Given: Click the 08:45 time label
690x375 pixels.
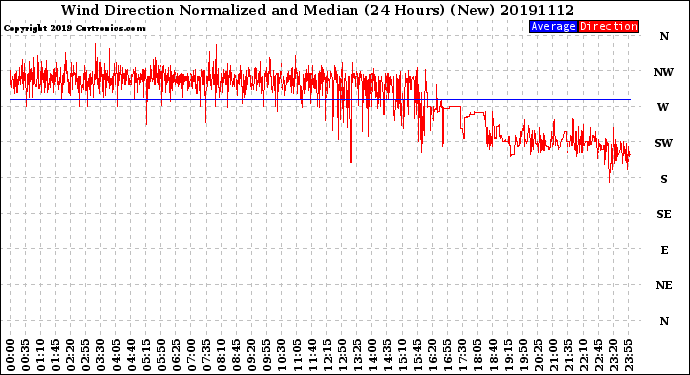Looking at the screenshot, I should click(x=237, y=355).
